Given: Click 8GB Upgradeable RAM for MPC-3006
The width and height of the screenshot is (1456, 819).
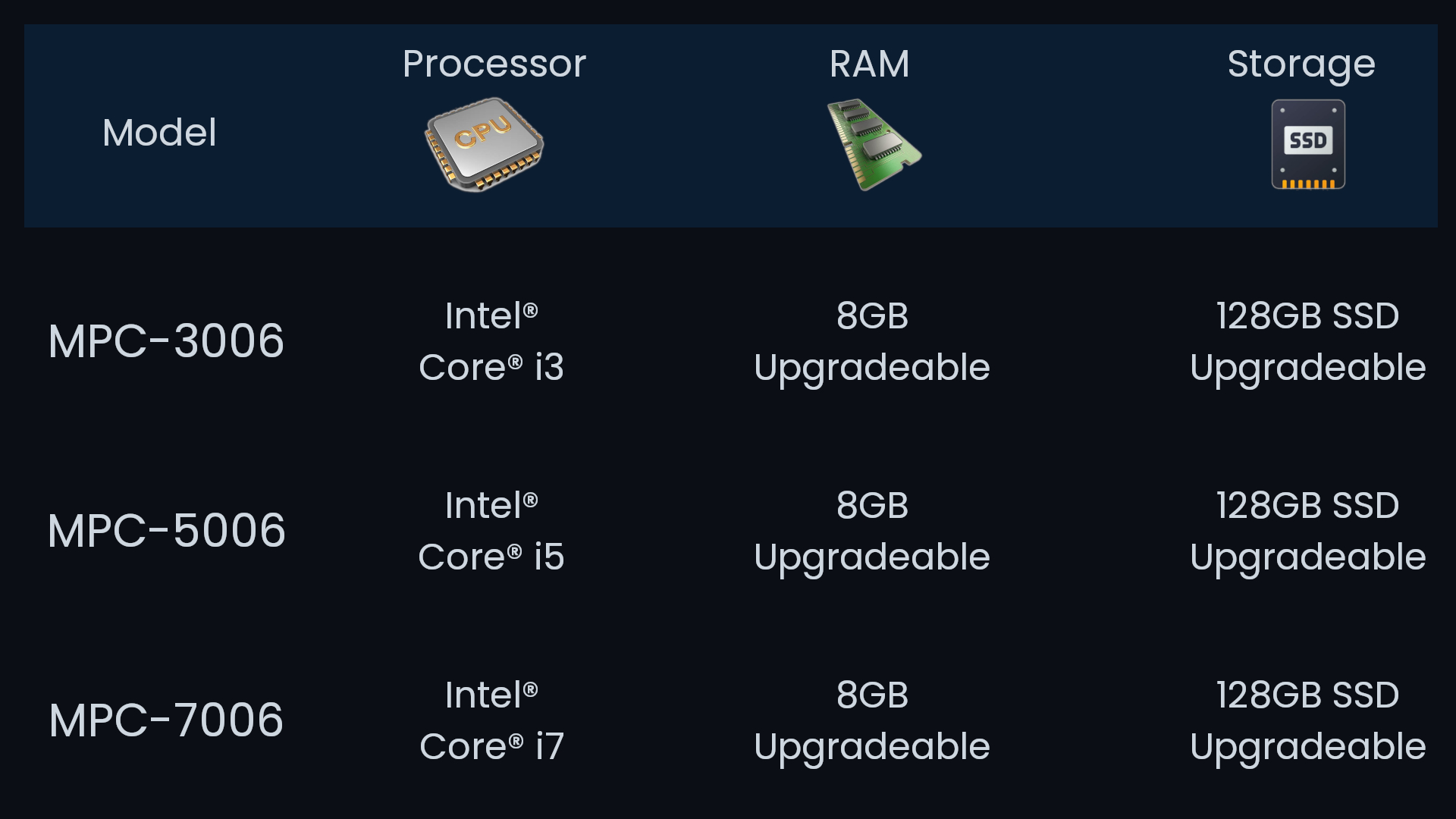Looking at the screenshot, I should point(872,341).
